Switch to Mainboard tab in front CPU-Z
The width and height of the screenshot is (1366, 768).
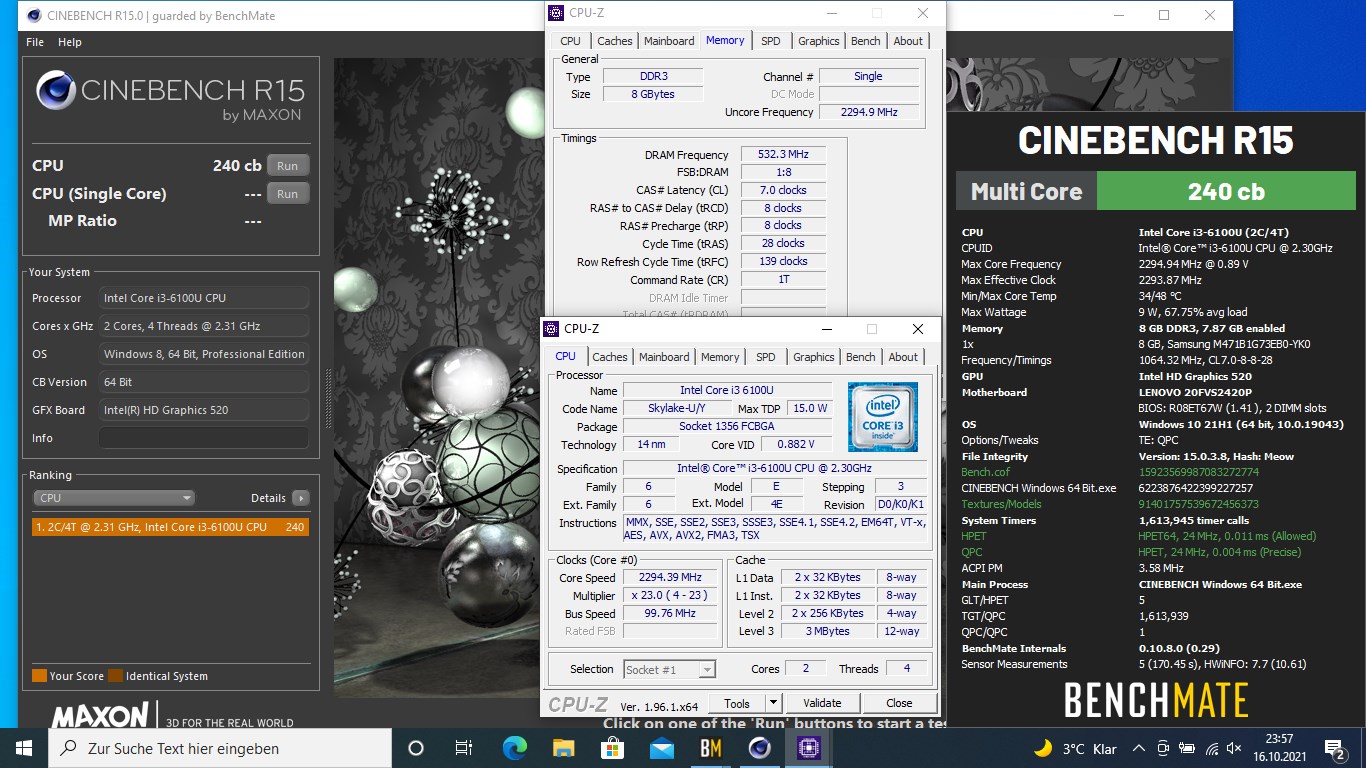[x=664, y=357]
